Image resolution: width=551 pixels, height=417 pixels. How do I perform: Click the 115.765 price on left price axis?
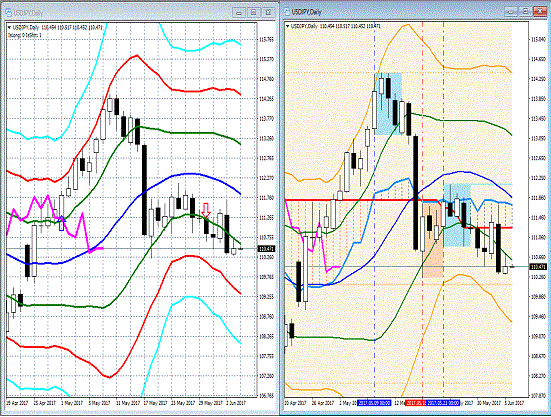266,40
